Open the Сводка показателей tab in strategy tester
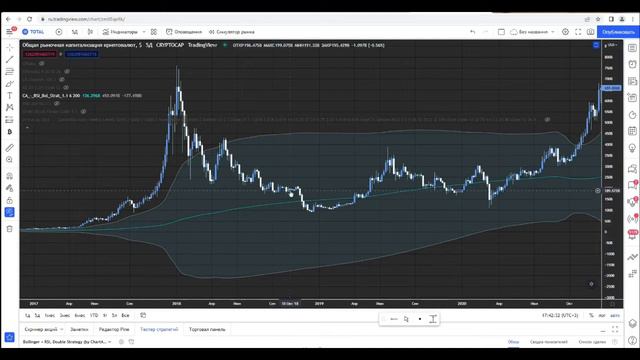640x360 pixels. (549, 342)
